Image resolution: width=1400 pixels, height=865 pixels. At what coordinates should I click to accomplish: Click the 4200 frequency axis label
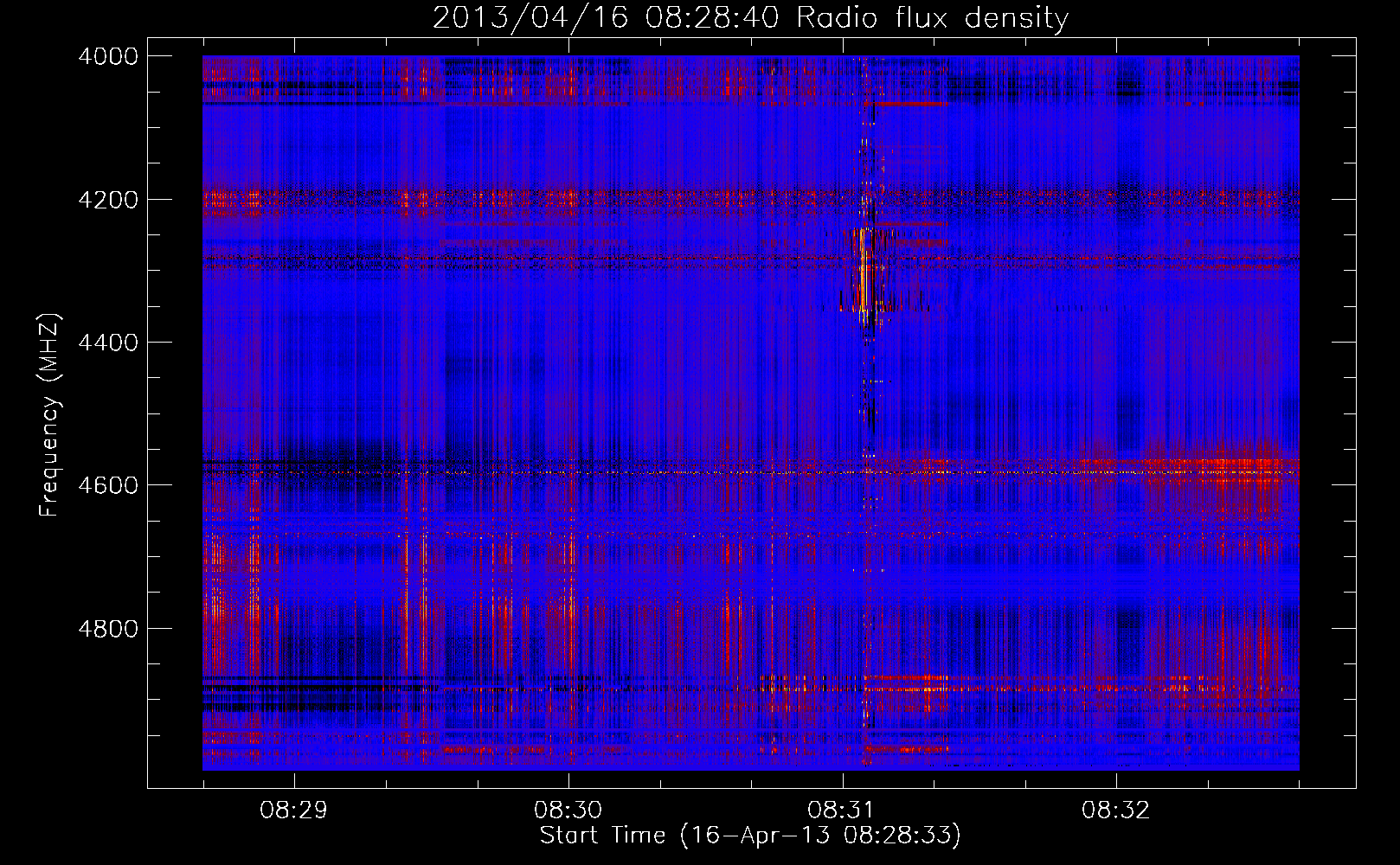108,199
